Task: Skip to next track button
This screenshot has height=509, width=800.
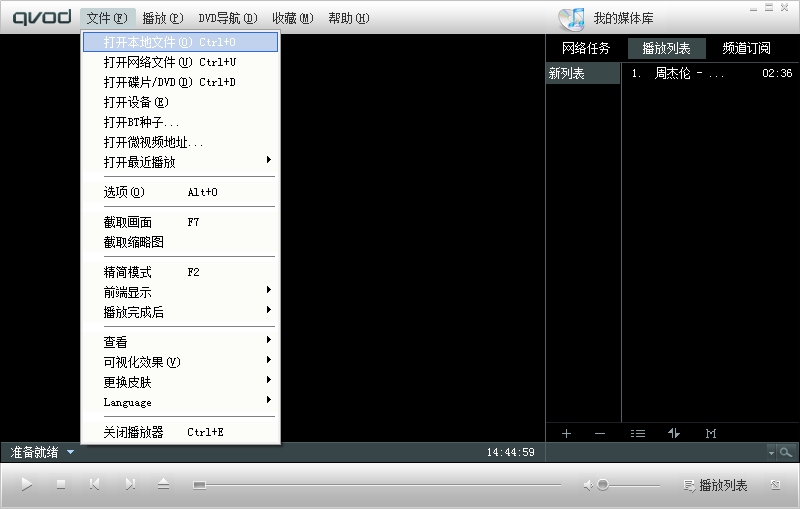Action: [130, 484]
